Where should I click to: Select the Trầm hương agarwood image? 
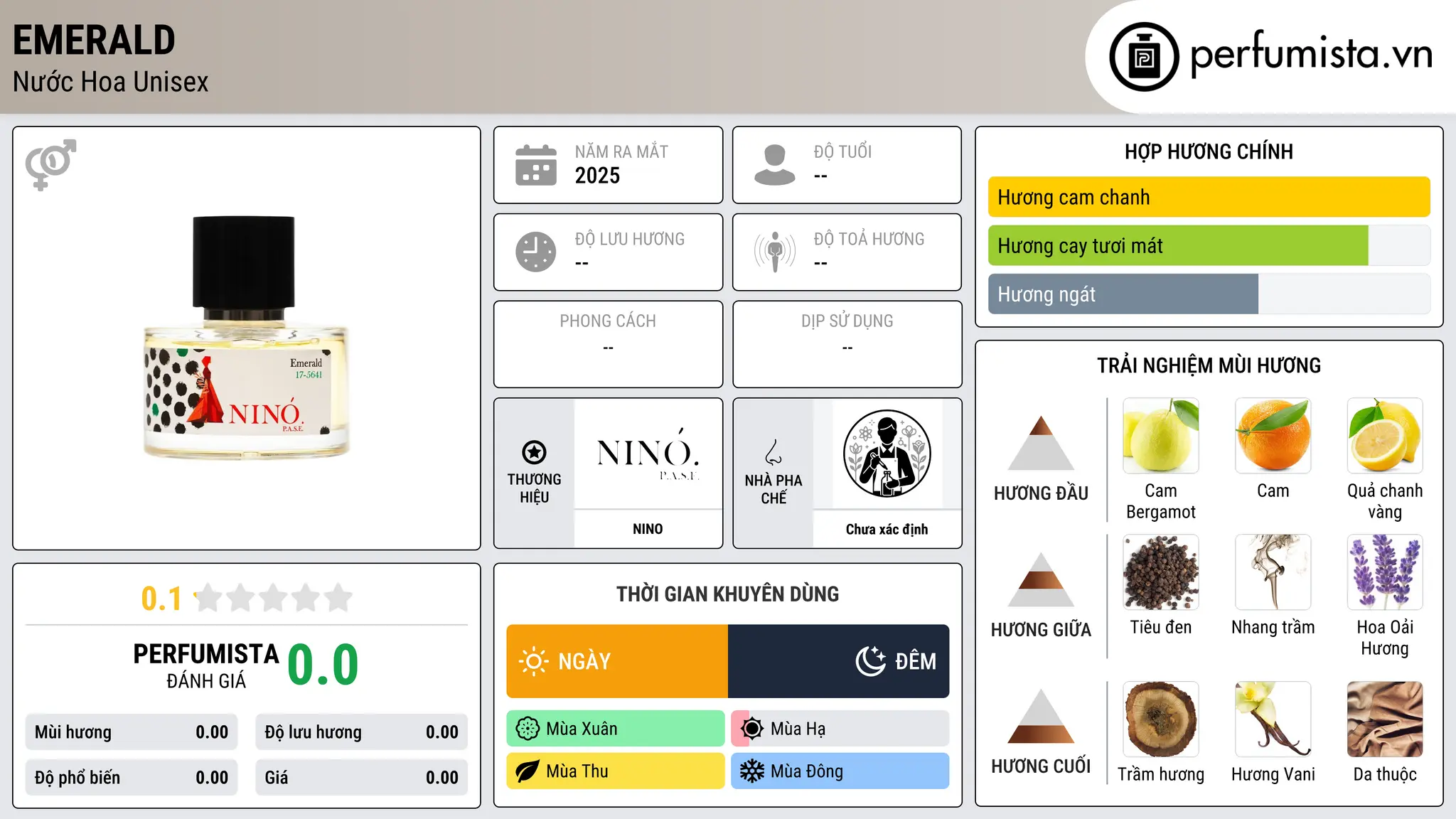(x=1161, y=719)
